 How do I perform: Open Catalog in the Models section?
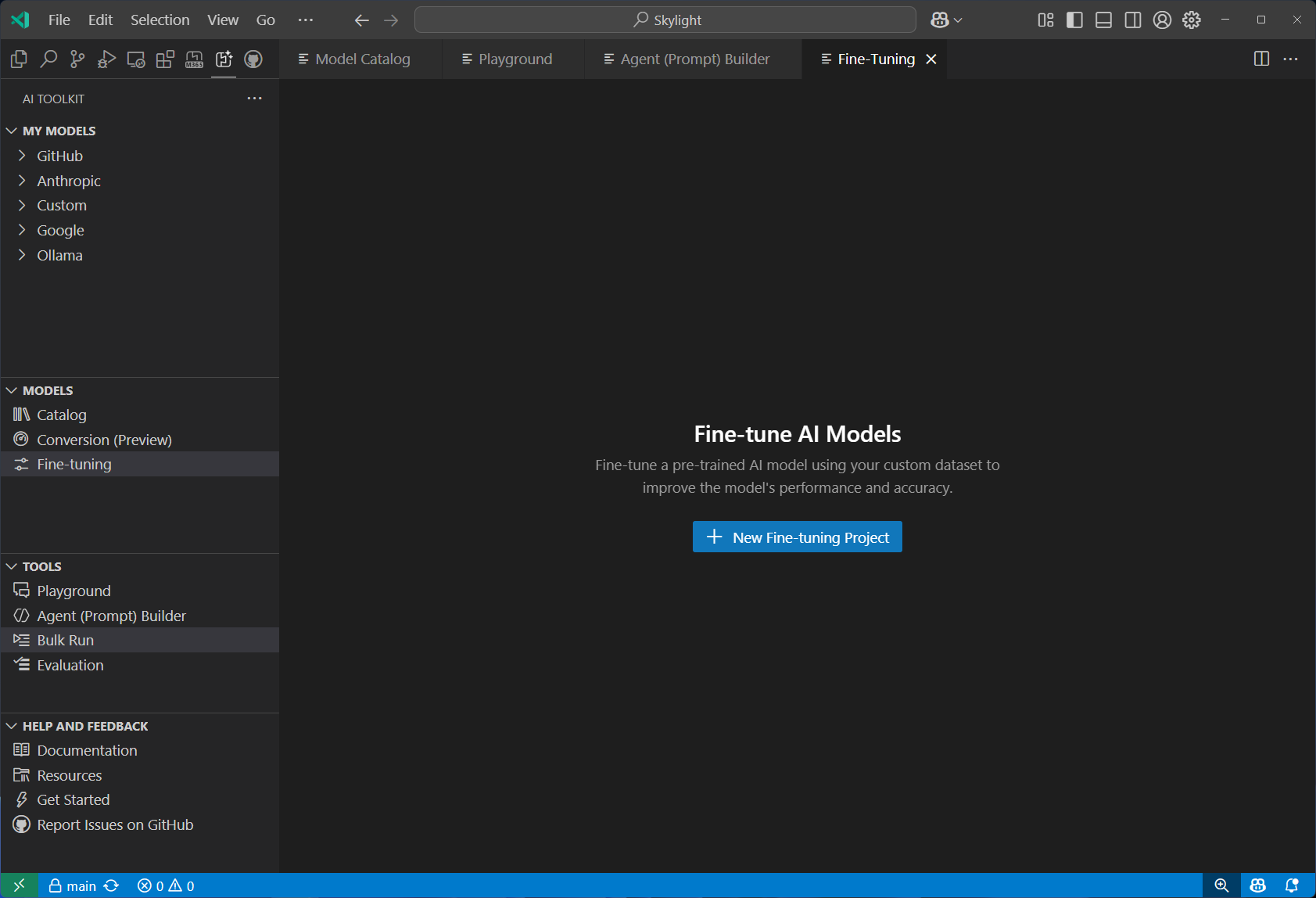[x=140, y=415]
